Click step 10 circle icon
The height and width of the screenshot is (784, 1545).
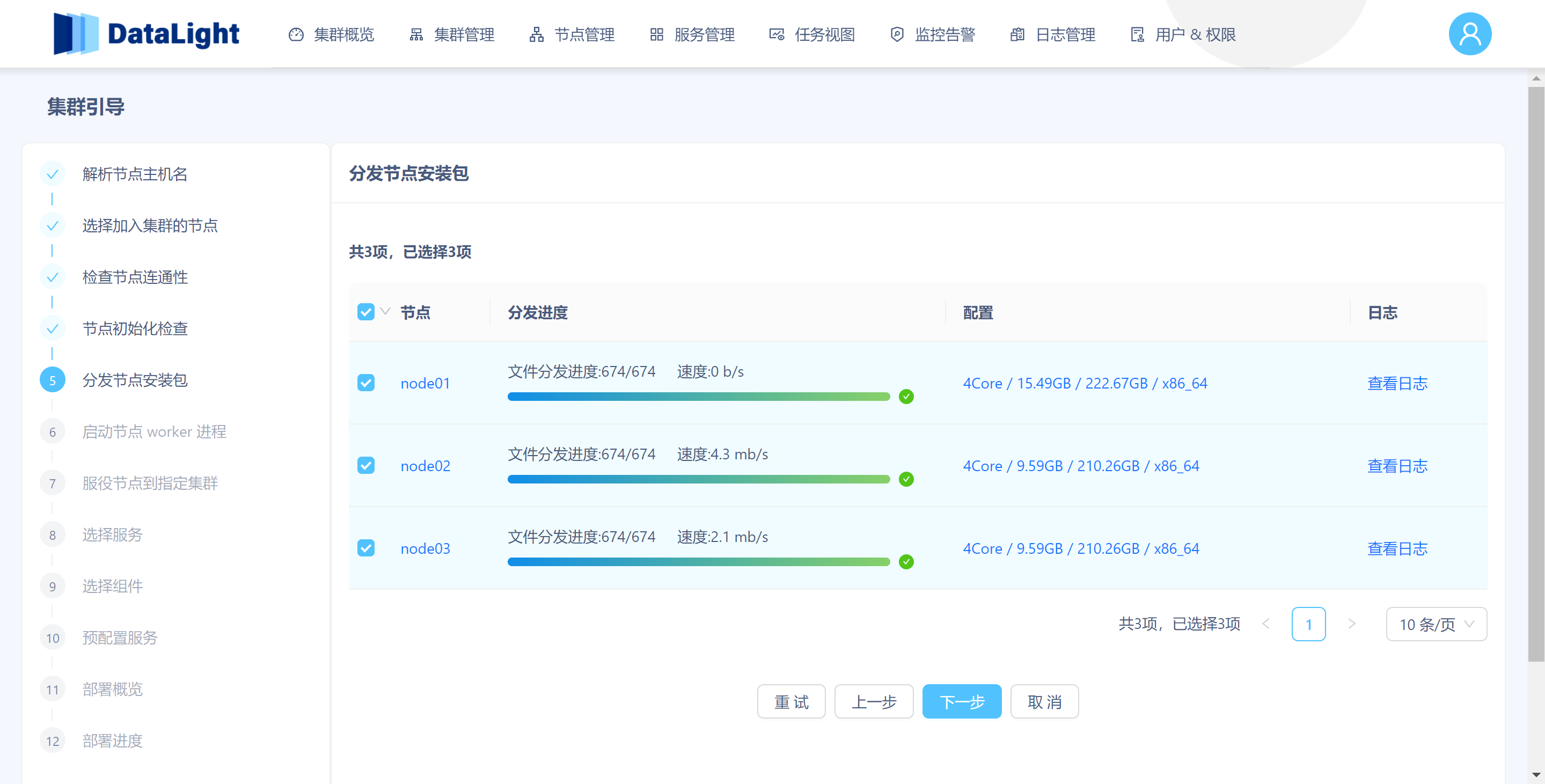pos(52,638)
